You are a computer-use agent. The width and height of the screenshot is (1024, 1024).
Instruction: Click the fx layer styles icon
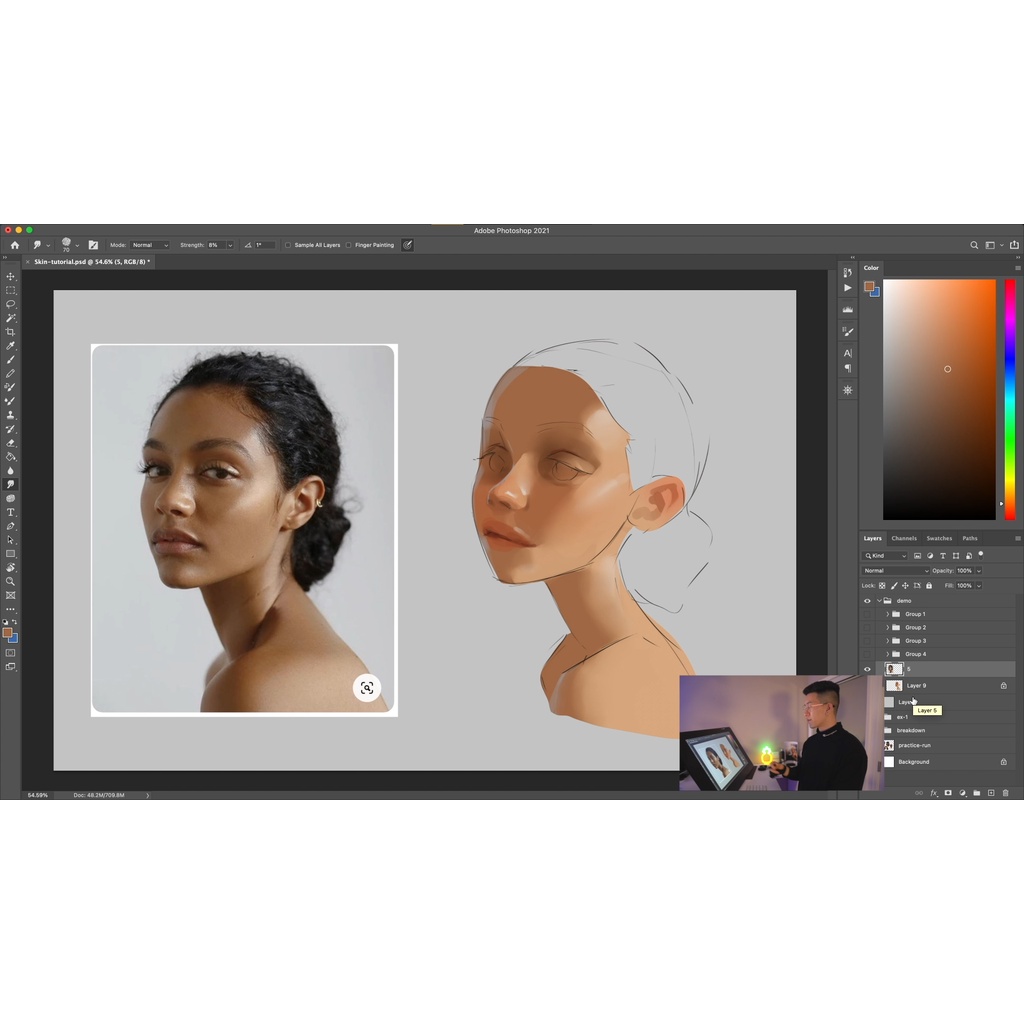934,792
